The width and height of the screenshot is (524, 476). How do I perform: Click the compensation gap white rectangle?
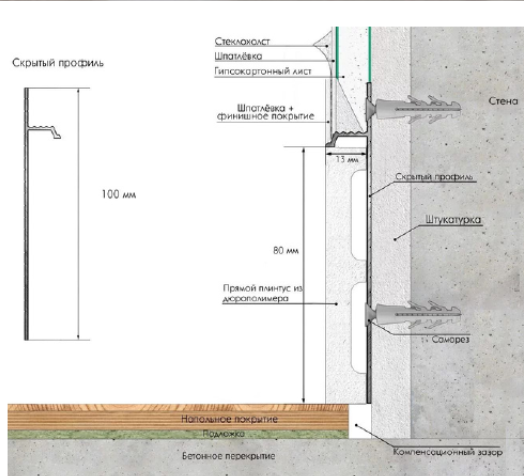pos(360,421)
